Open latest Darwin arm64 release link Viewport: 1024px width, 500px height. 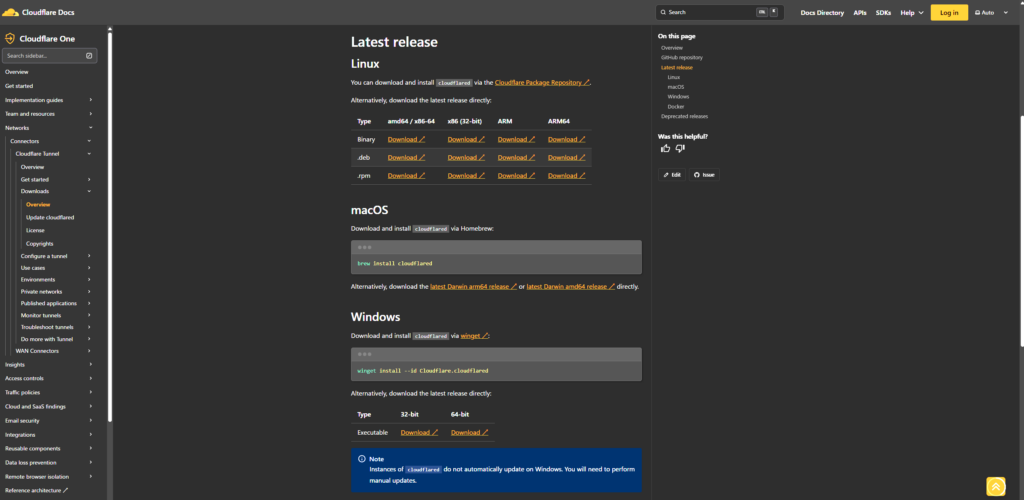(x=473, y=287)
